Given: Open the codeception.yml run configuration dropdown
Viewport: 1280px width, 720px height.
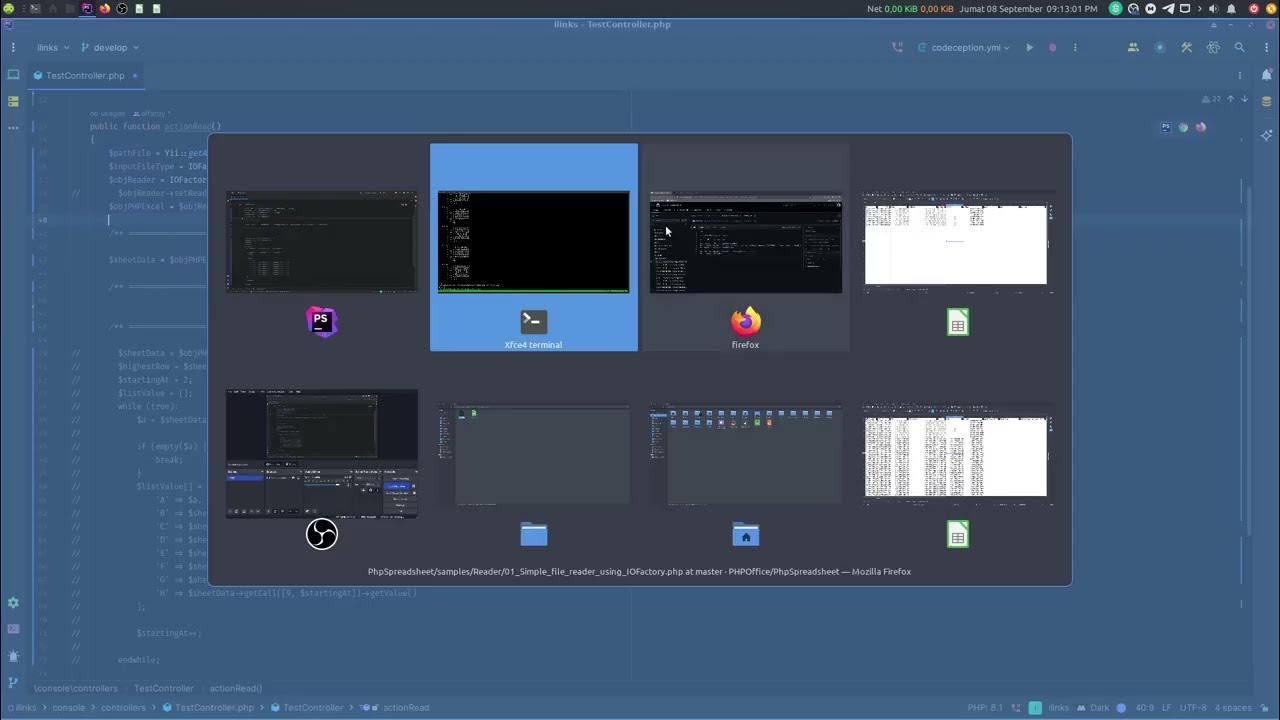Looking at the screenshot, I should pyautogui.click(x=964, y=47).
